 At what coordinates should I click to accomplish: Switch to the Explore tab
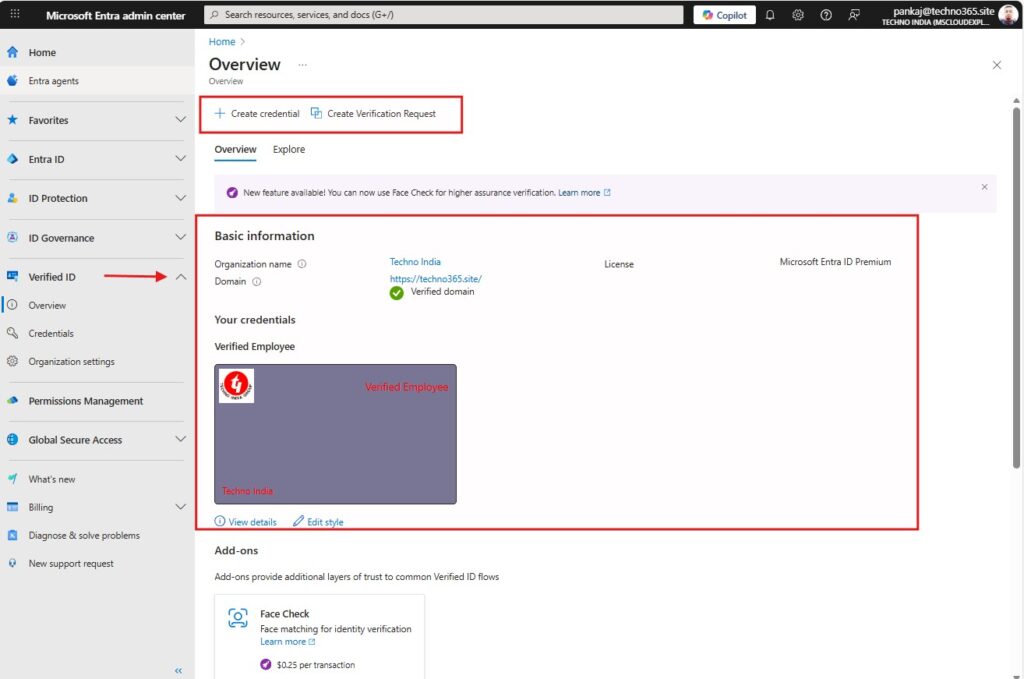pyautogui.click(x=289, y=150)
